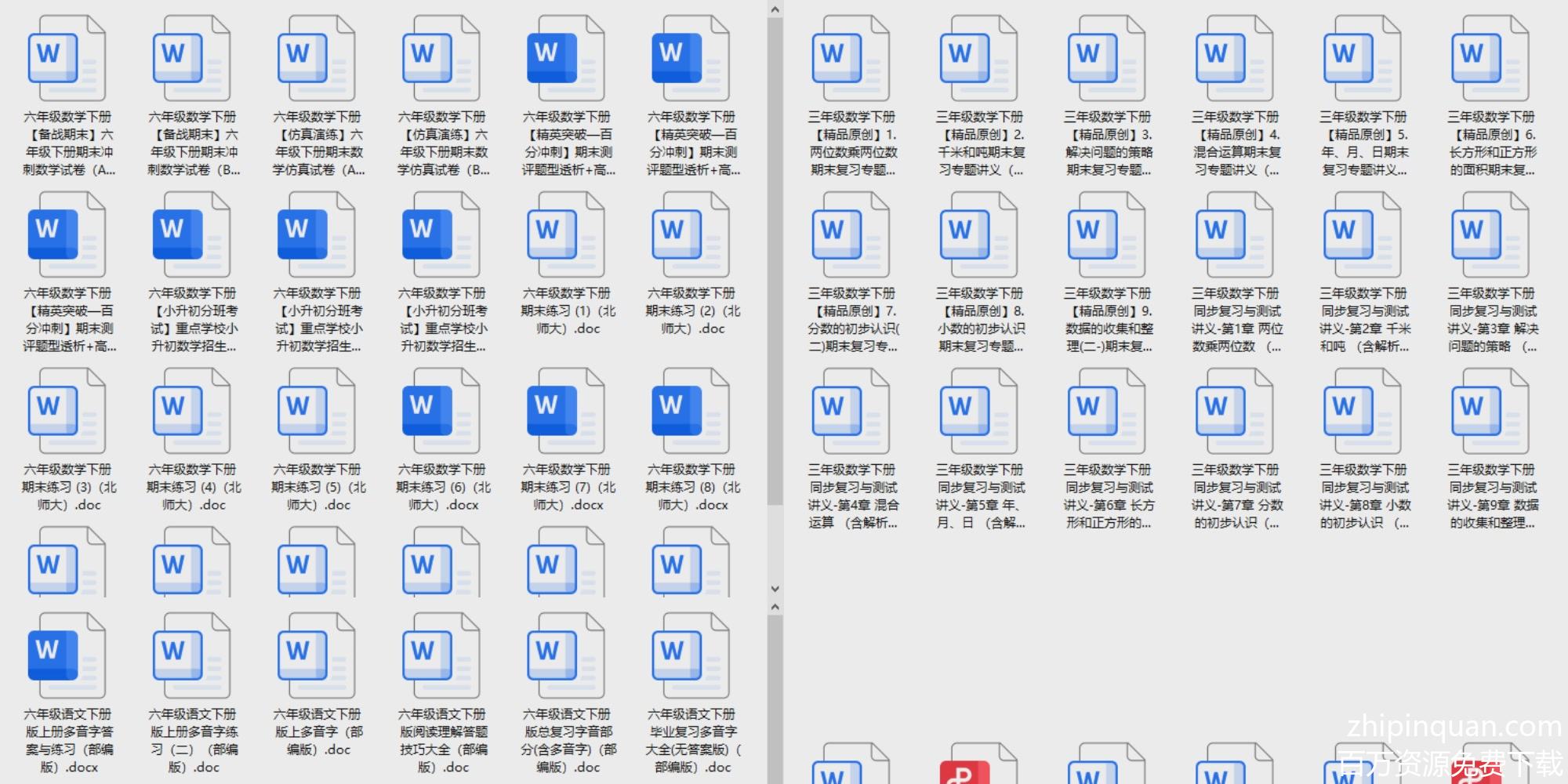Select the 精品原创 8. 小数的初步认识 icon
The height and width of the screenshot is (784, 1568).
point(978,237)
